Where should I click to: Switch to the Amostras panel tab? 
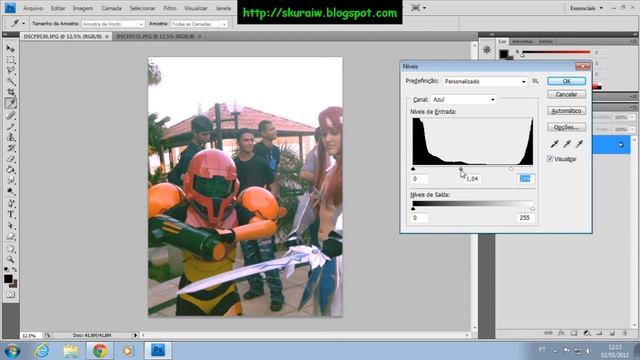pos(522,42)
